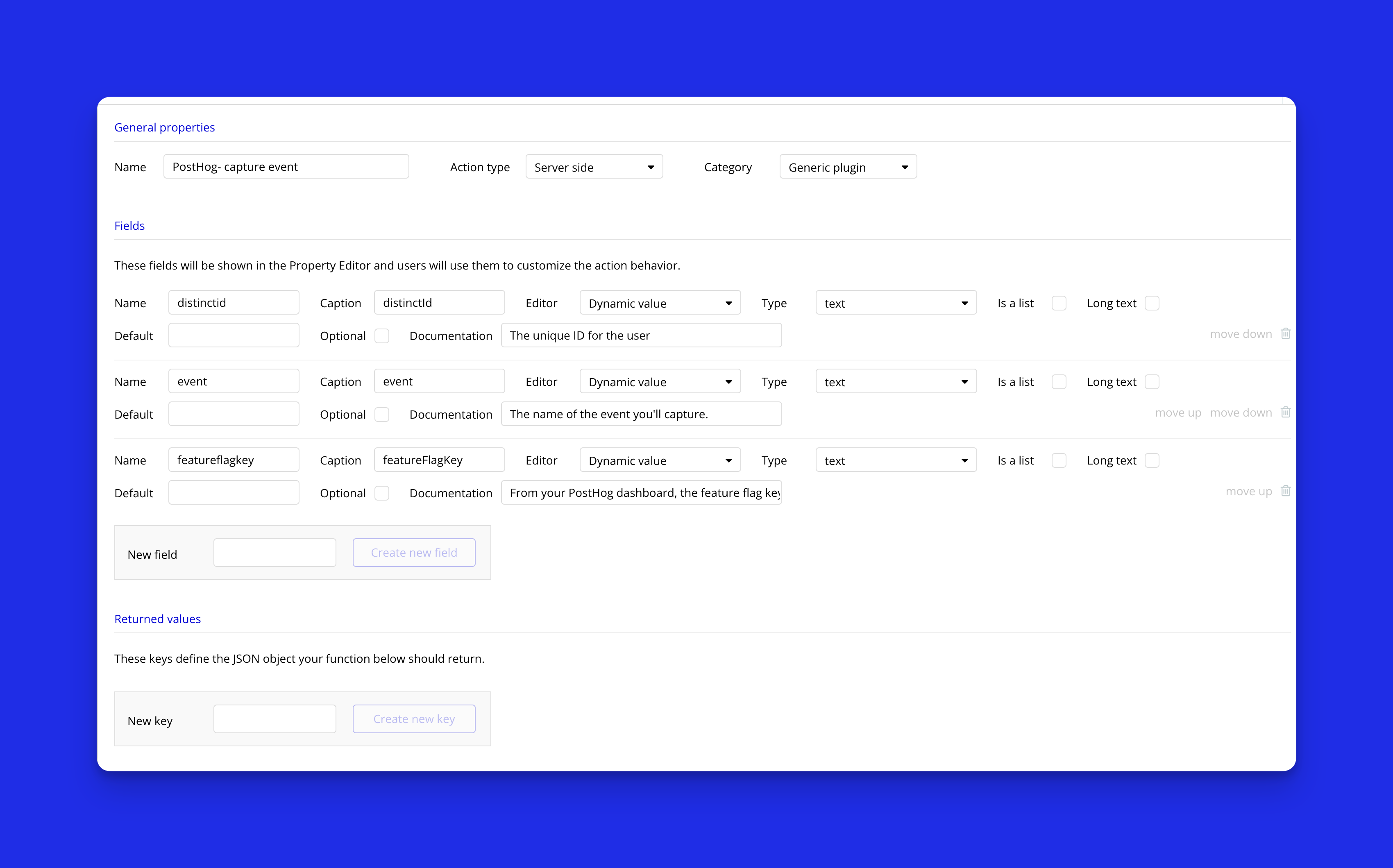Click the action Name input PostHog- capture event
Image resolution: width=1393 pixels, height=868 pixels.
(x=286, y=167)
